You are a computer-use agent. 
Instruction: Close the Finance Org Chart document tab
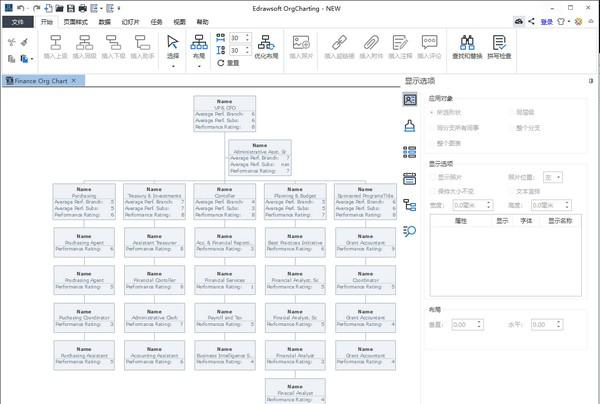click(74, 81)
